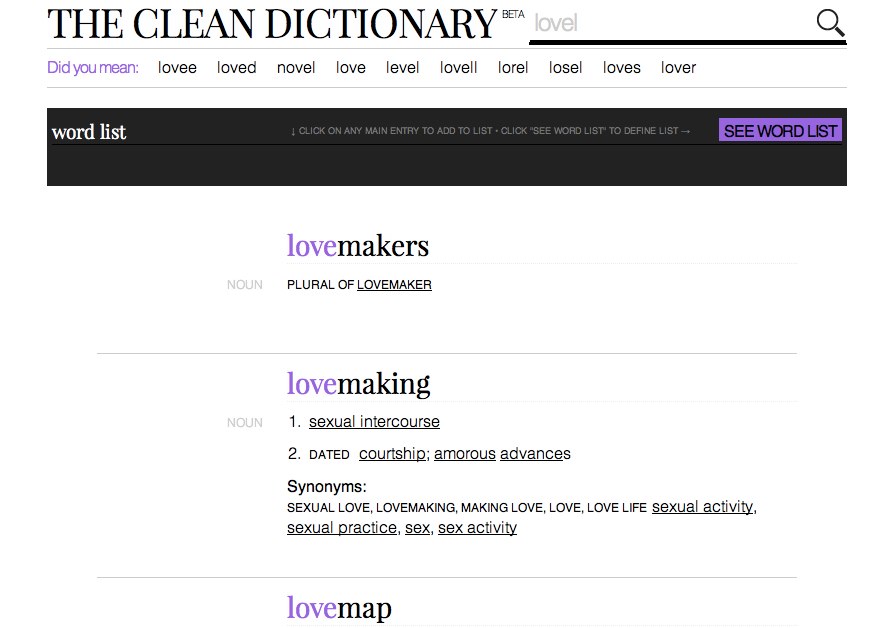This screenshot has height=628, width=872.
Task: Click the 'sex' synonym link
Action: 417,527
